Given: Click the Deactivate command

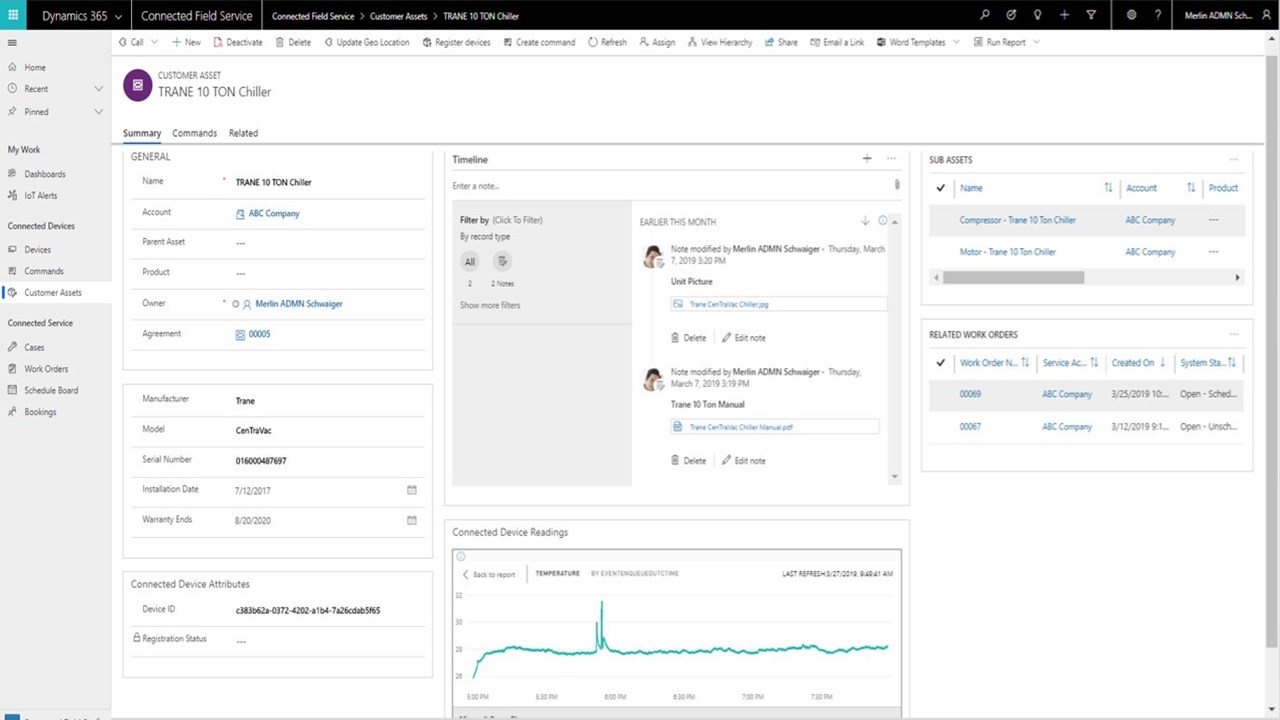Looking at the screenshot, I should pos(238,42).
